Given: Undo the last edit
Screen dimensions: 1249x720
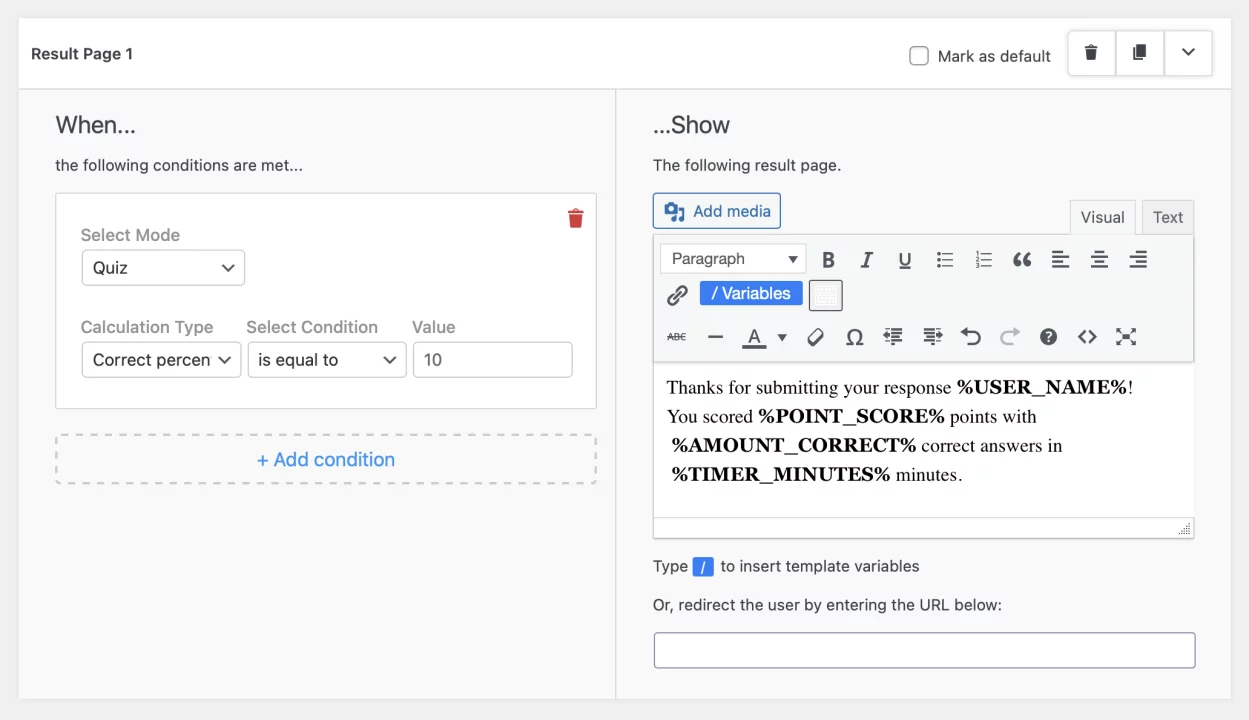Looking at the screenshot, I should click(x=970, y=337).
